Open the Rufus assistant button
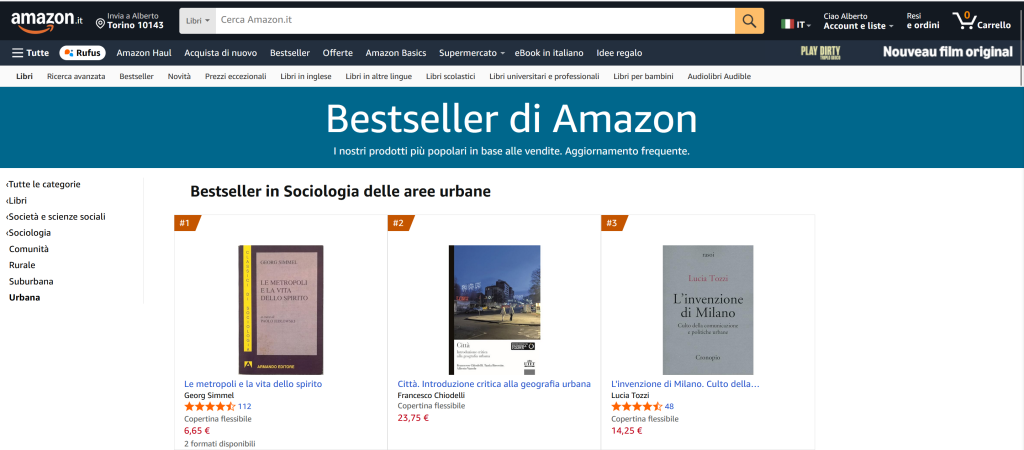This screenshot has width=1024, height=450. [82, 53]
